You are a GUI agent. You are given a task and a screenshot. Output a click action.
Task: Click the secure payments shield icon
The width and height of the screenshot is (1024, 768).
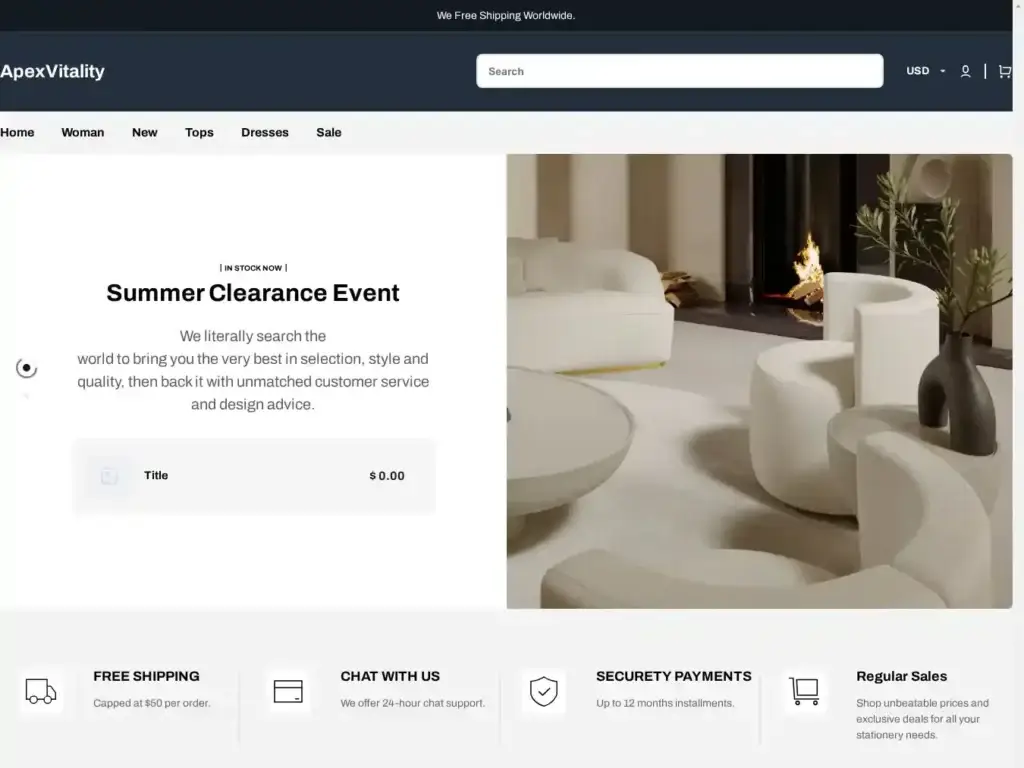point(543,691)
